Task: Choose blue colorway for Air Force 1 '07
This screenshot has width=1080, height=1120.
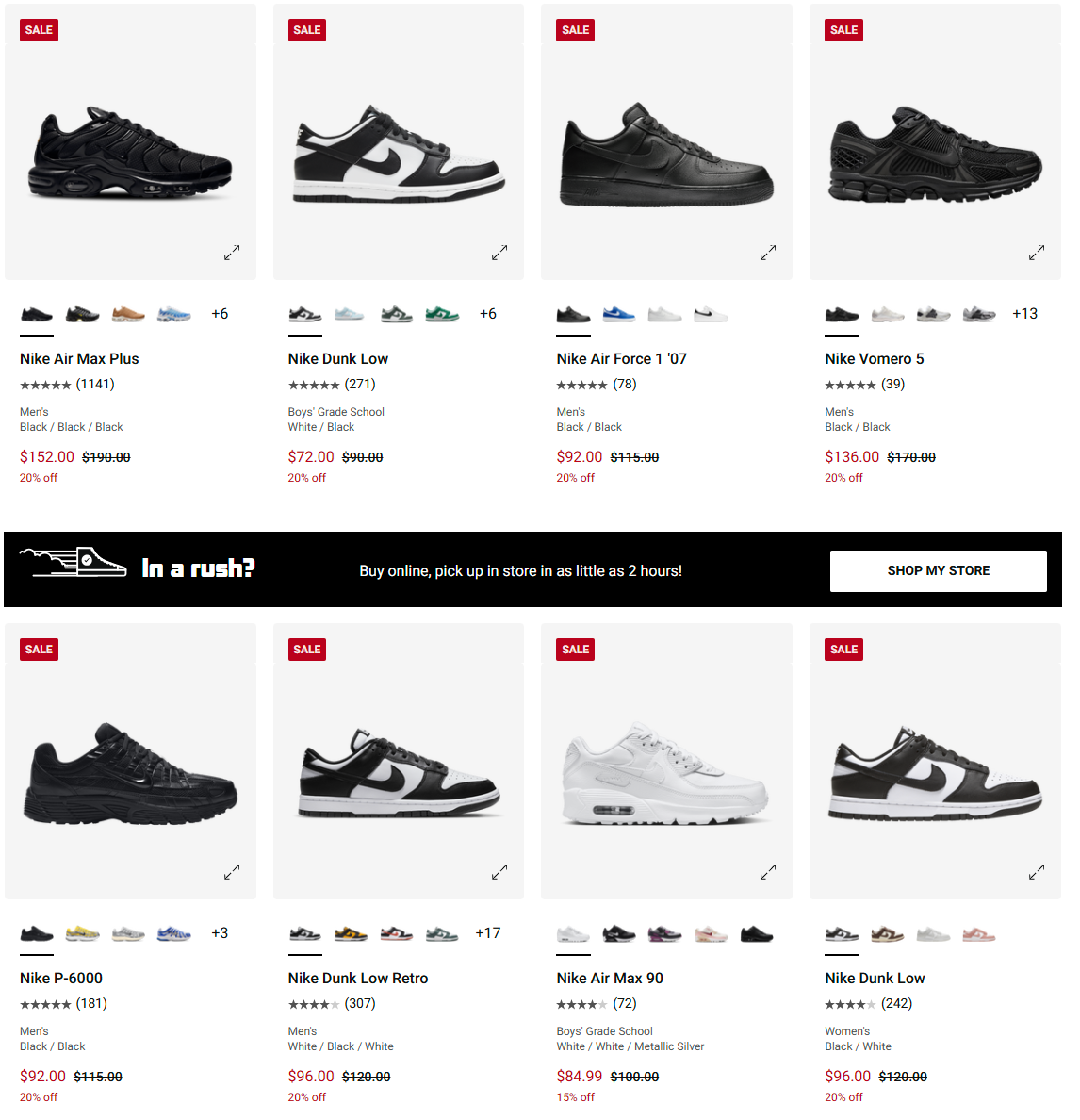Action: click(618, 314)
